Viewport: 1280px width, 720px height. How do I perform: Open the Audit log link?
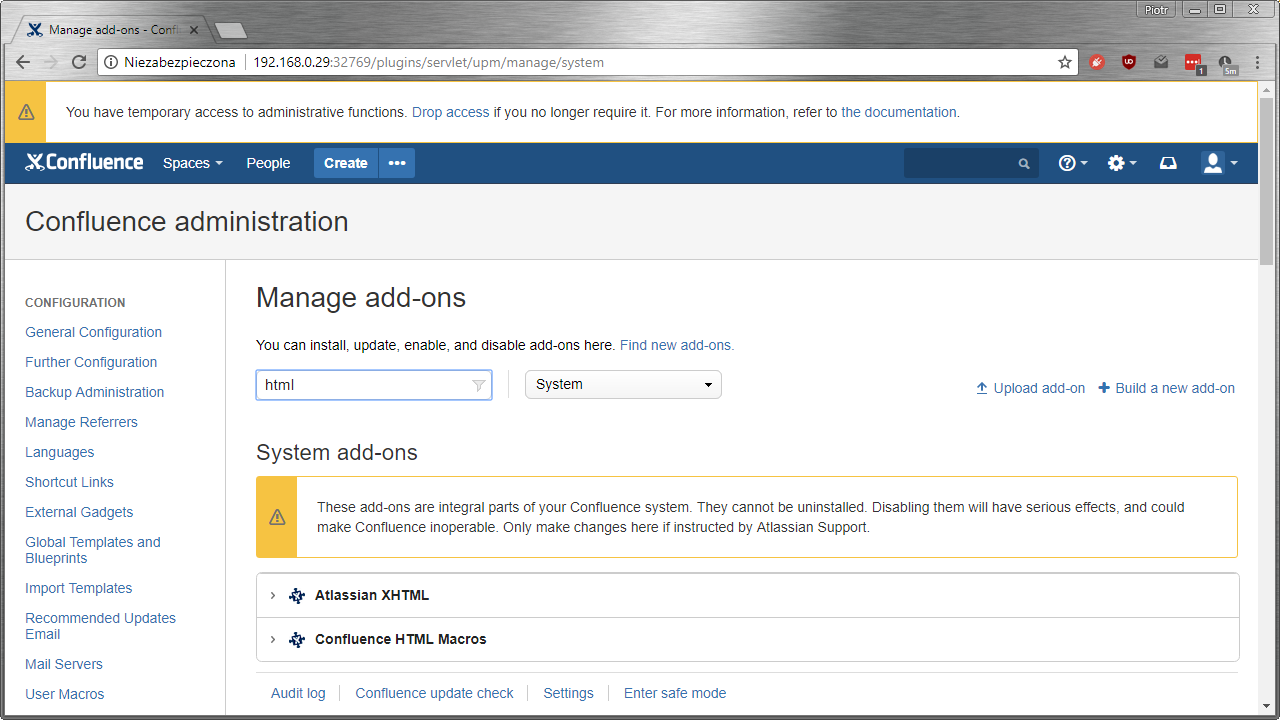pyautogui.click(x=298, y=693)
